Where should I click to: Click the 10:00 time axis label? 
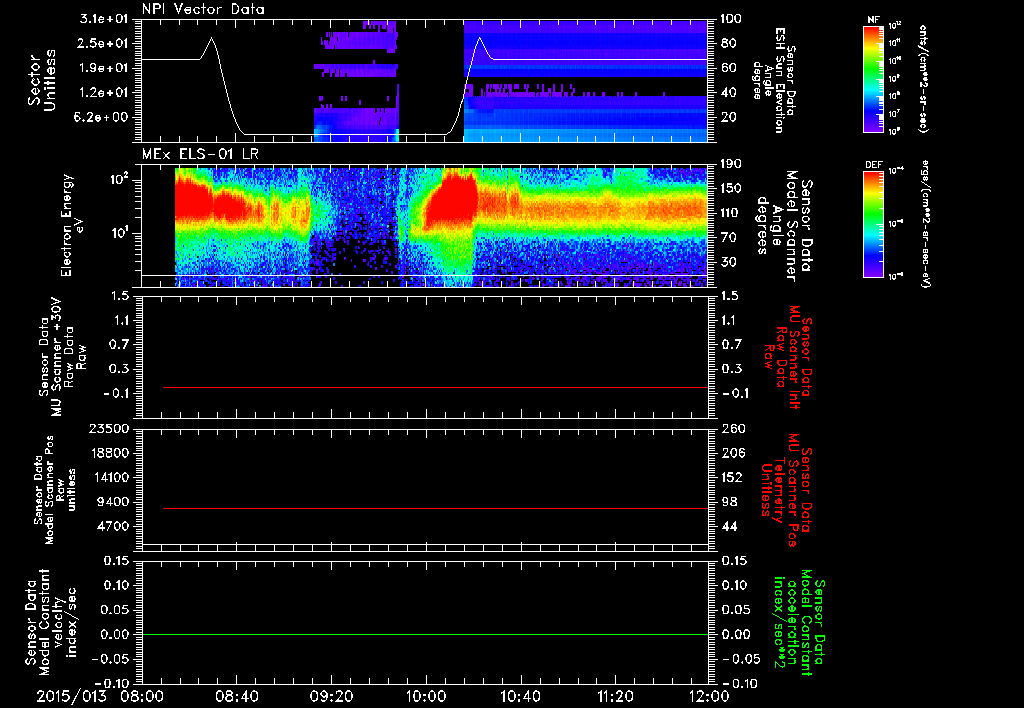[426, 696]
